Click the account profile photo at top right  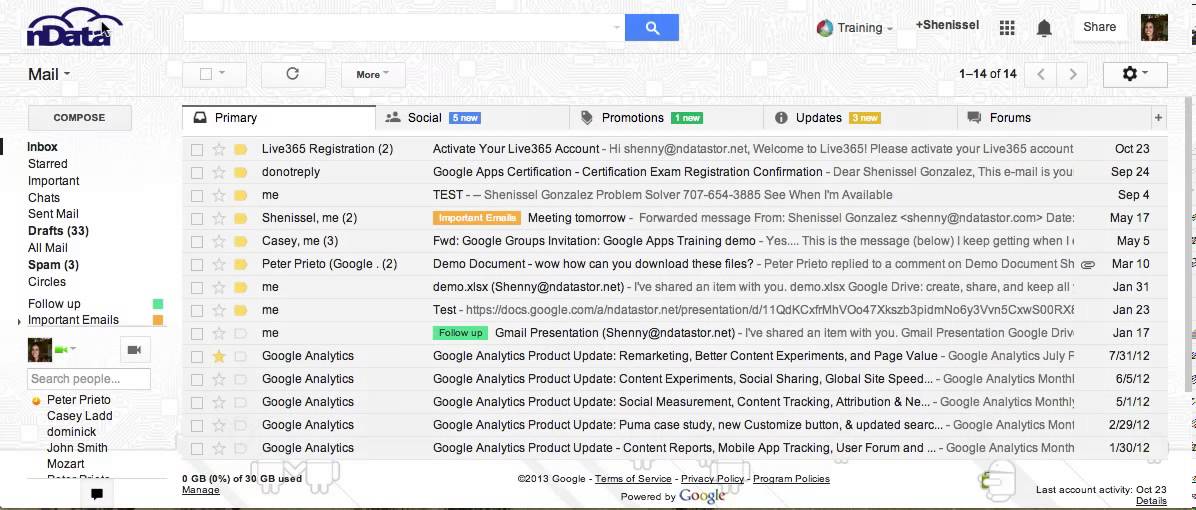pyautogui.click(x=1154, y=27)
